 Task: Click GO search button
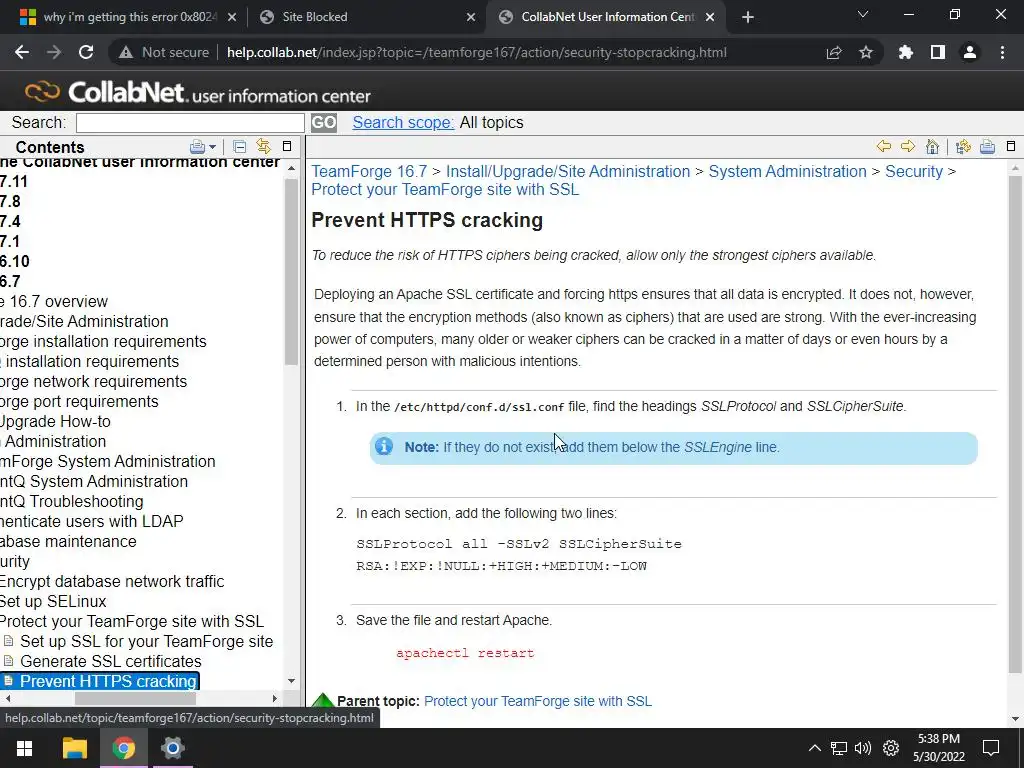click(x=324, y=123)
